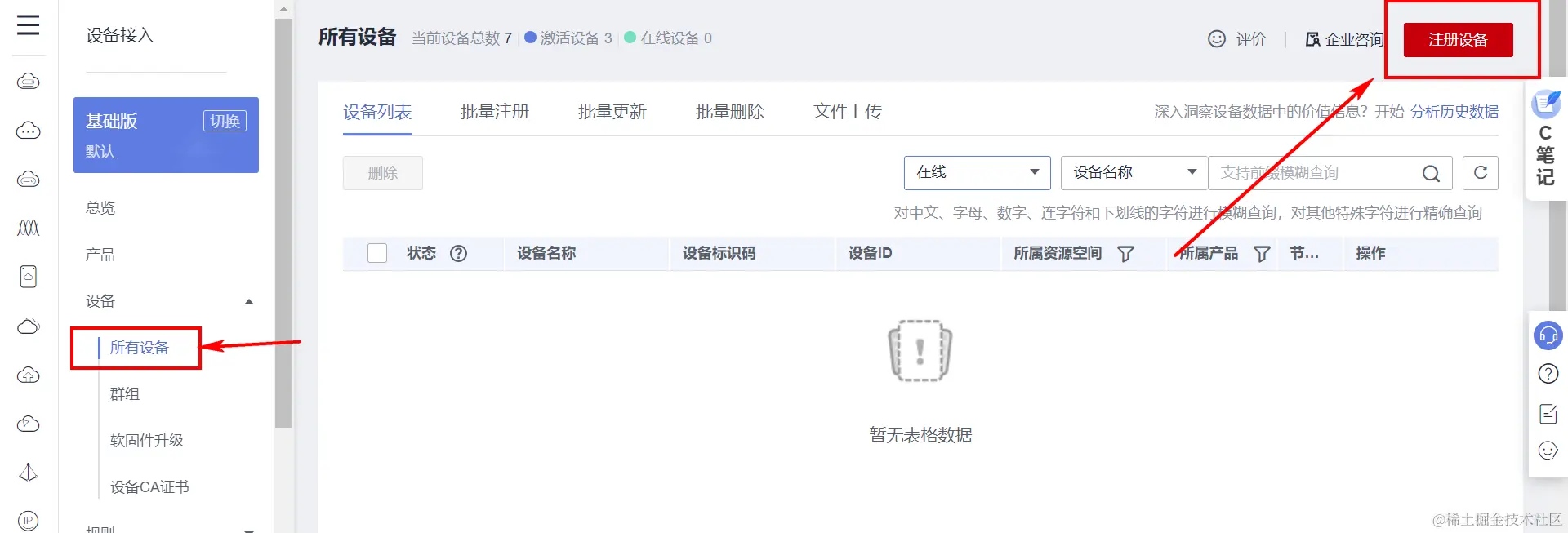Click the cloud upload icon in the sidebar
Viewport: 1568px width, 533px height.
click(x=29, y=375)
